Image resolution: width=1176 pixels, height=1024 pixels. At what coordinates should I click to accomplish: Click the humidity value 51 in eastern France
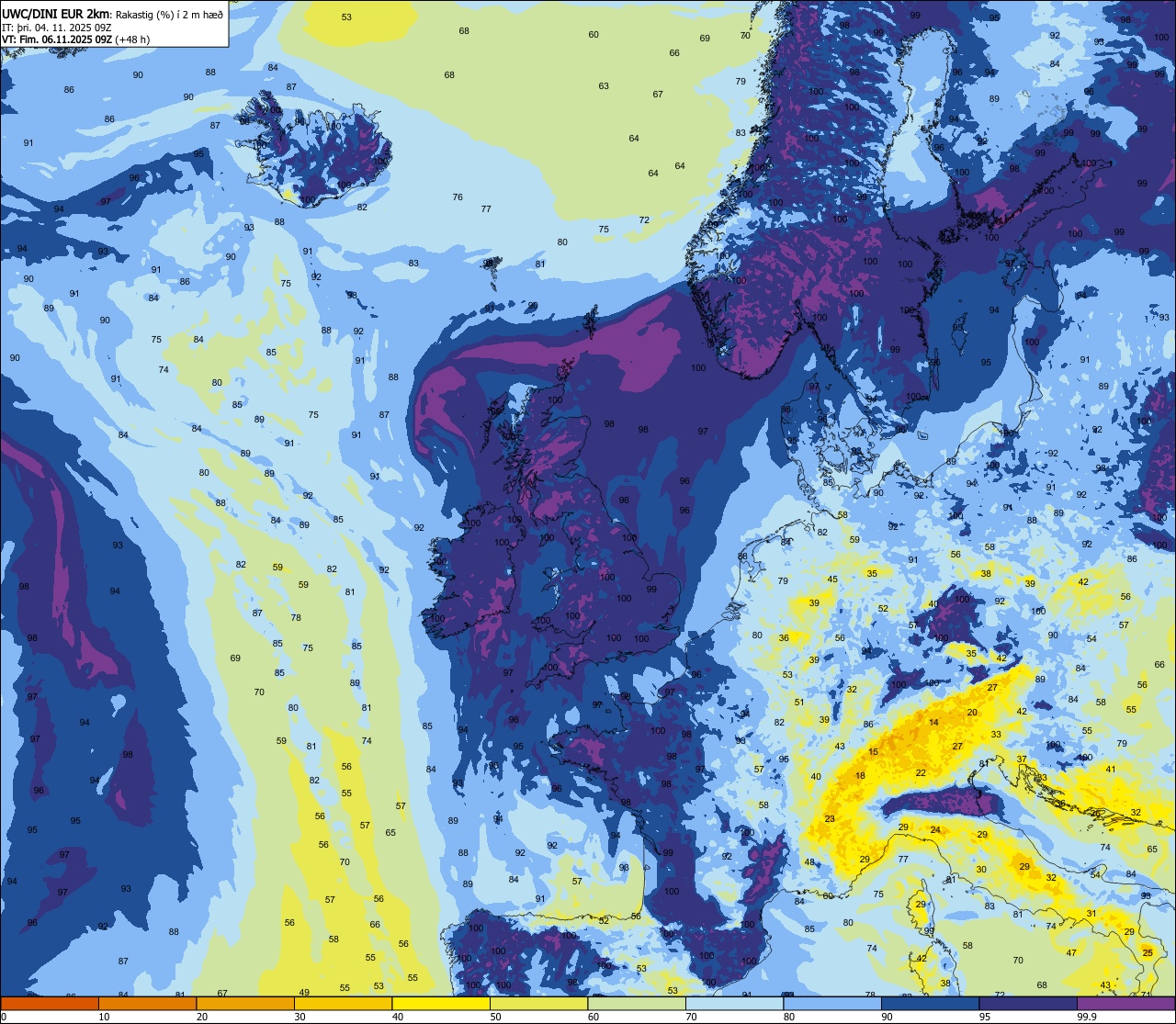coord(799,703)
